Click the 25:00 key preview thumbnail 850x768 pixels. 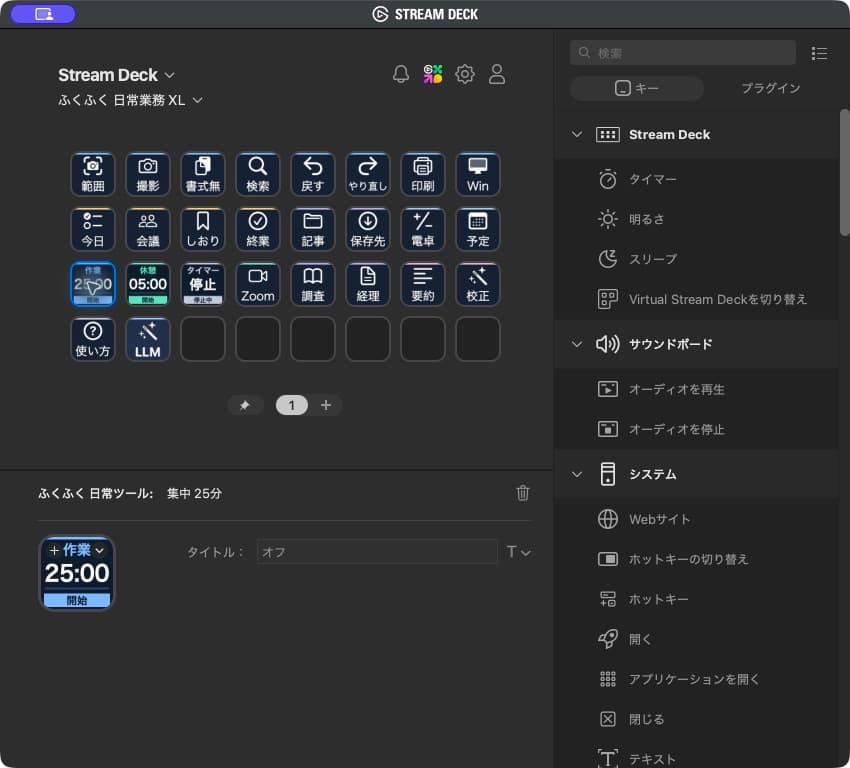point(77,573)
